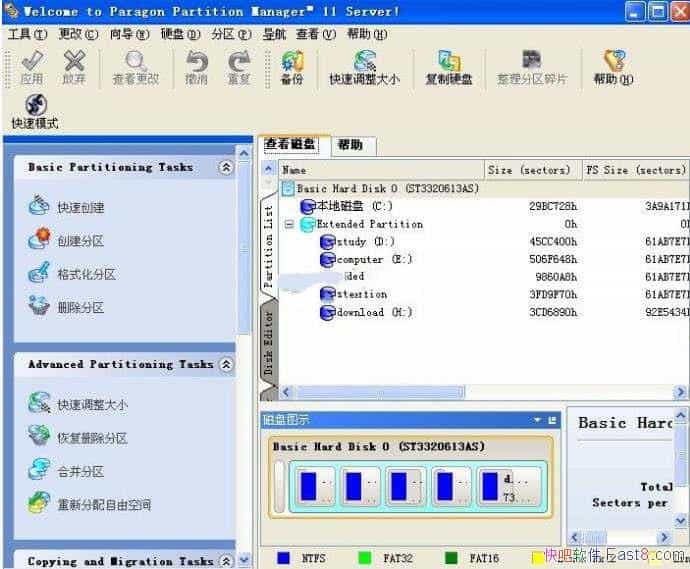Switch to the Disk Editor vertical tab

268,342
